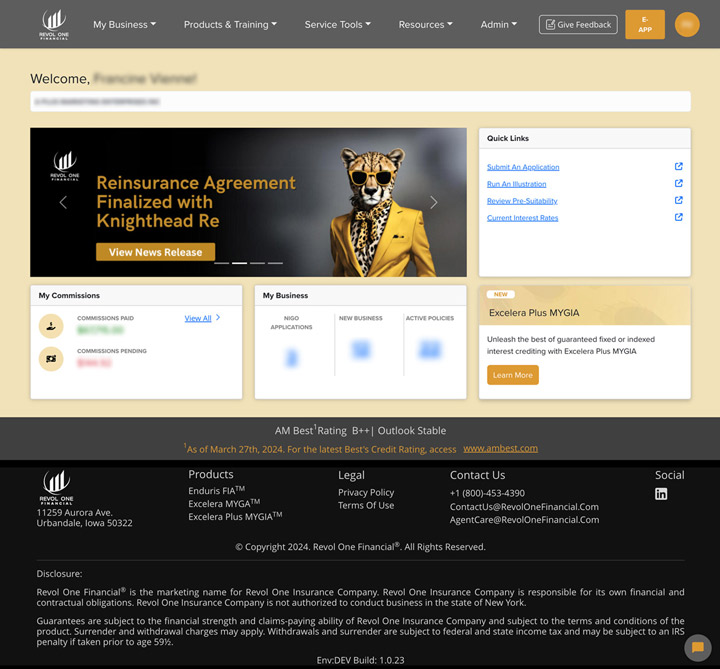
Task: Open external link icon beside Current Interest Rates
Action: click(679, 217)
